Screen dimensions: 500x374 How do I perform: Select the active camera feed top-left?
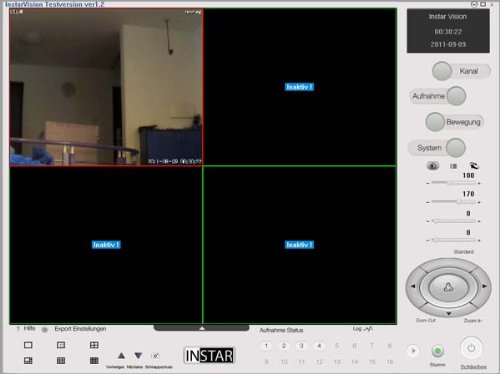click(106, 87)
